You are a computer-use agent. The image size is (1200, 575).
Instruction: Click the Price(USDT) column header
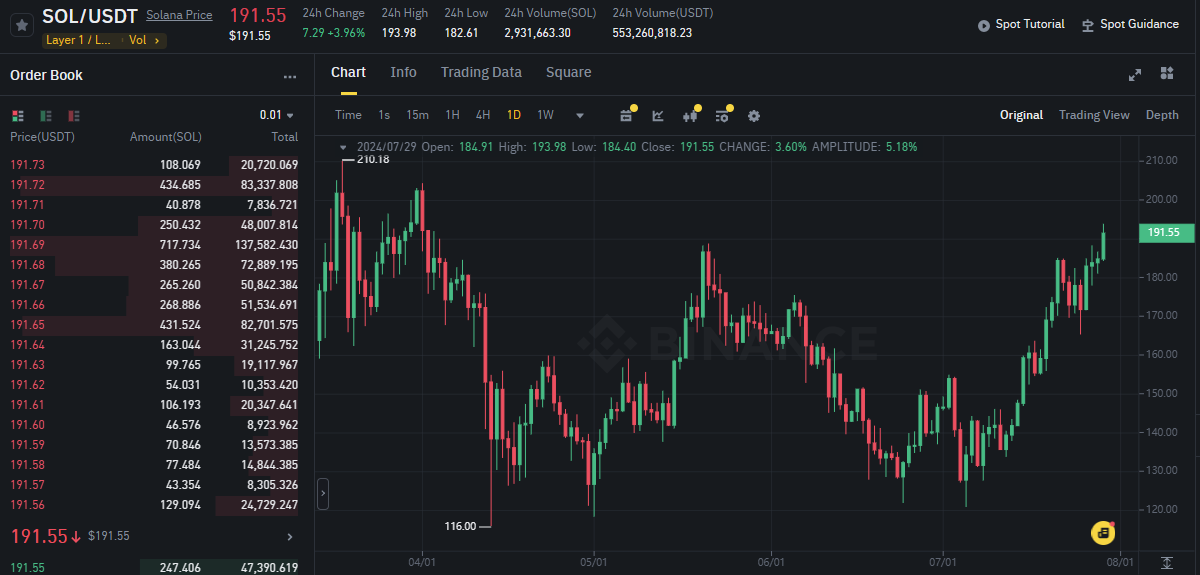[x=42, y=137]
